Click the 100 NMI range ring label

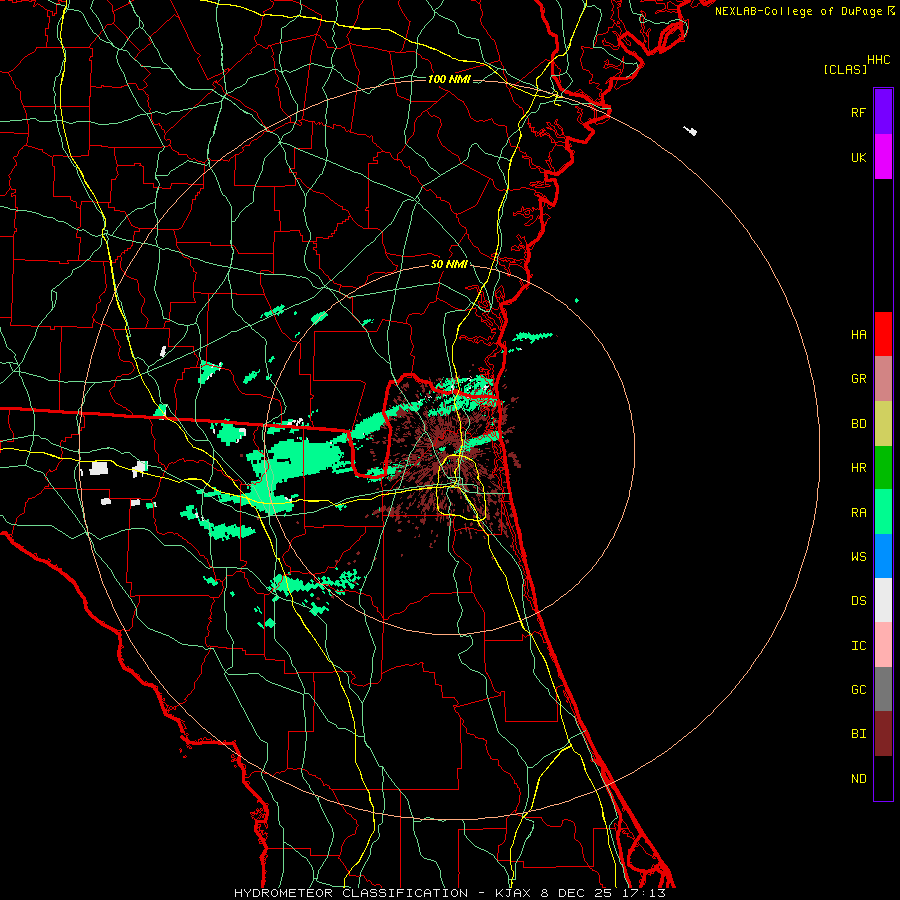tap(449, 79)
